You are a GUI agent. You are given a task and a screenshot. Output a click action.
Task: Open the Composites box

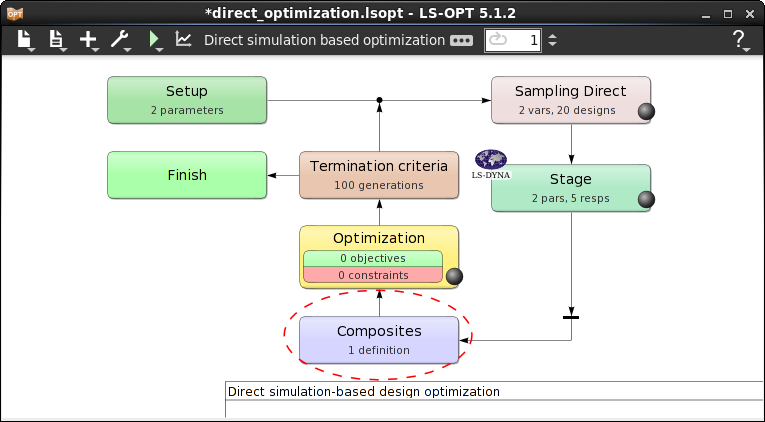pyautogui.click(x=379, y=340)
